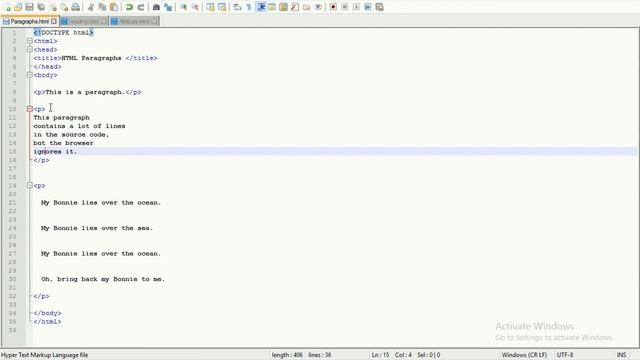
Task: Click 'Oh, bring back my Bonnie to me.'
Action: pyautogui.click(x=103, y=279)
